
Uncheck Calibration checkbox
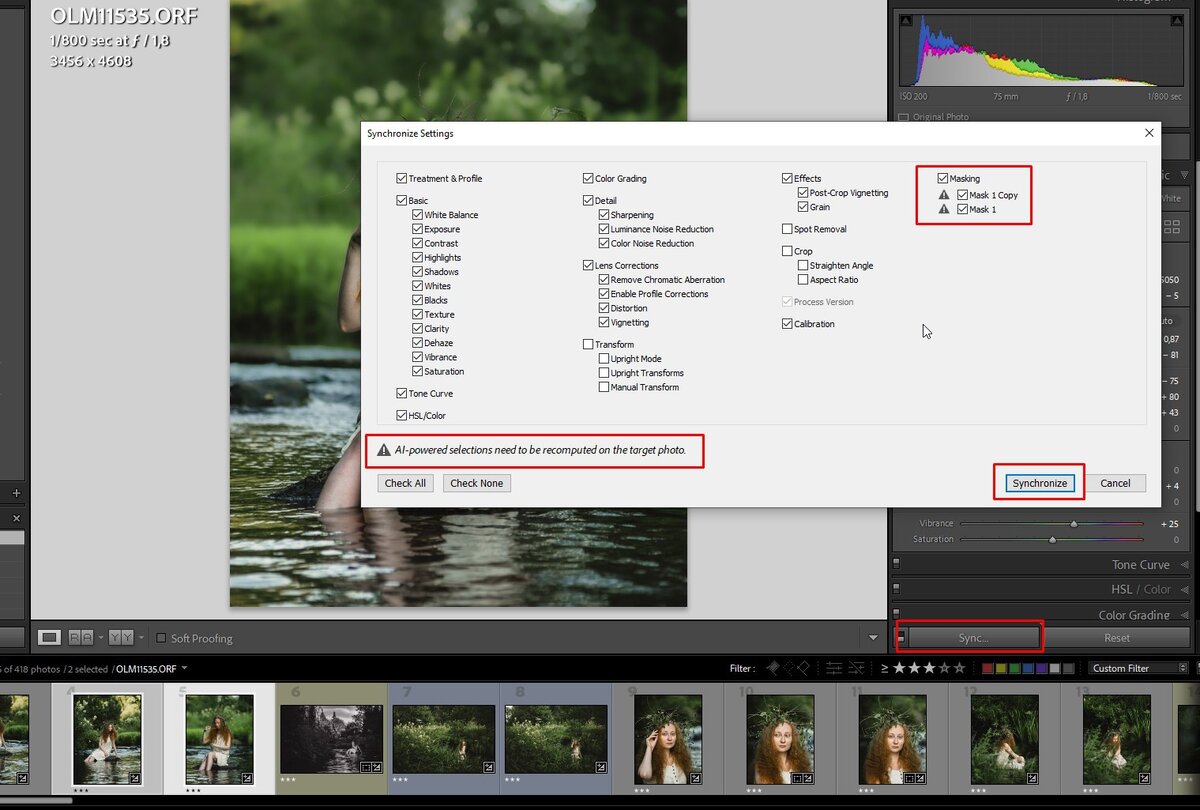click(x=787, y=324)
